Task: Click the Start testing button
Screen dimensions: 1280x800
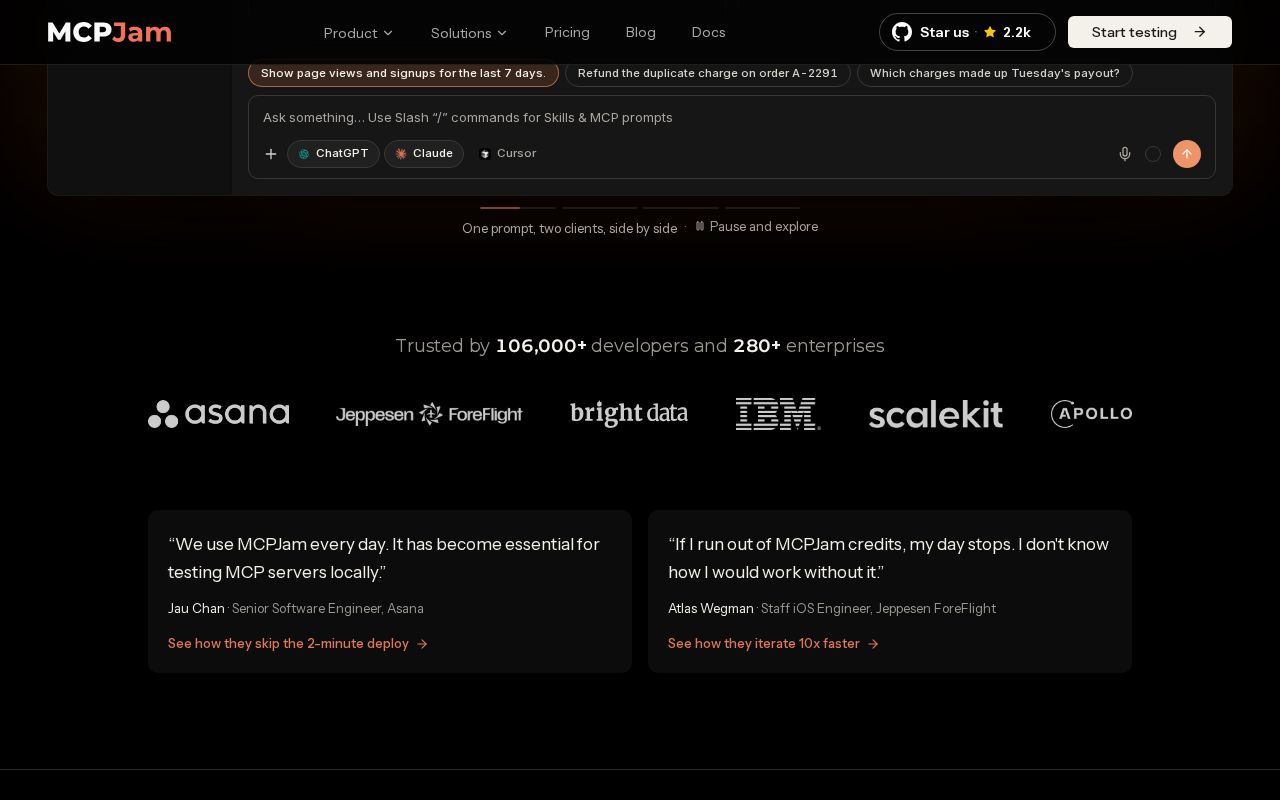Action: 1150,32
